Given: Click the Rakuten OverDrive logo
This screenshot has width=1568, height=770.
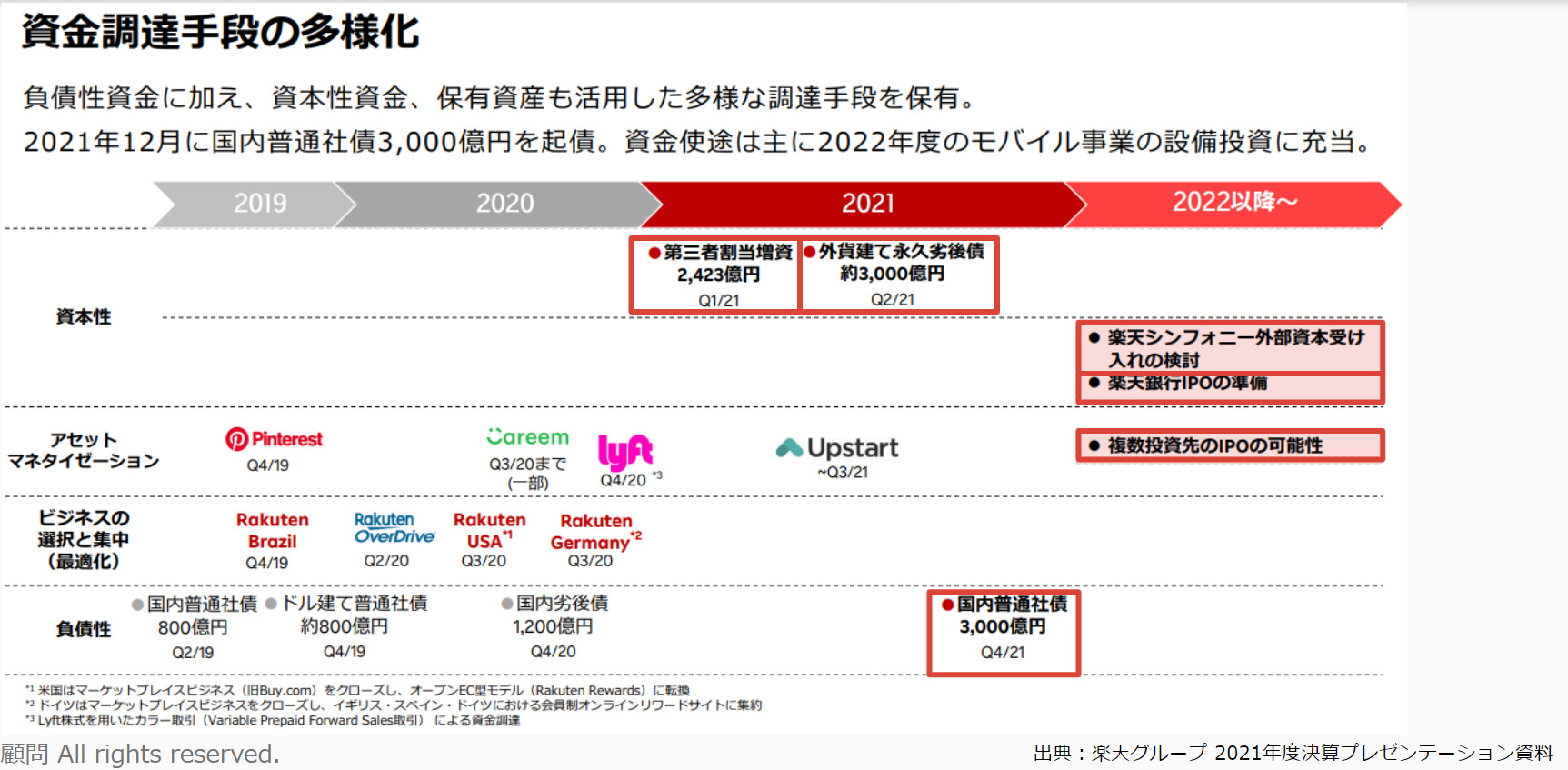Looking at the screenshot, I should (394, 528).
